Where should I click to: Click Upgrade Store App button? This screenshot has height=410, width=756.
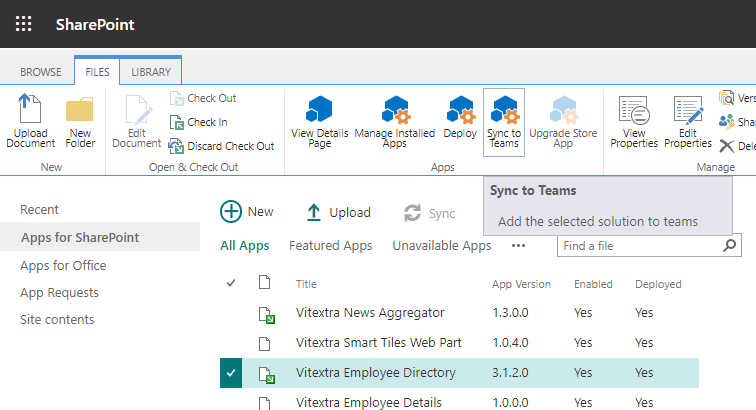563,122
